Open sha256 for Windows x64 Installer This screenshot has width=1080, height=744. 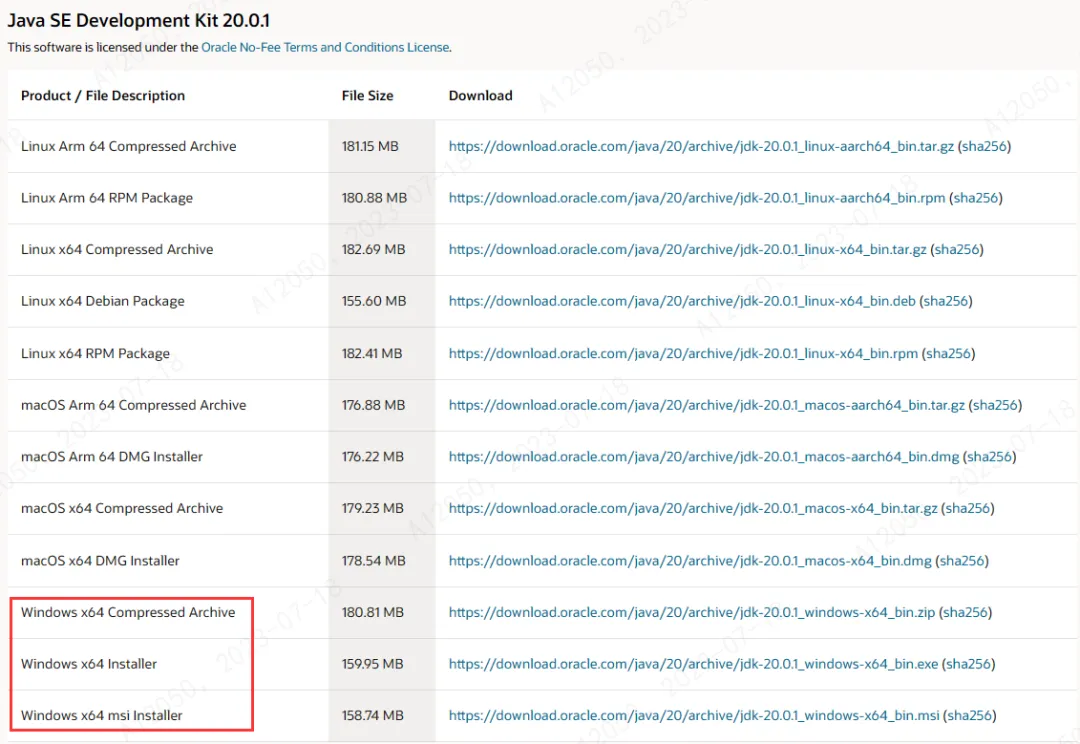coord(968,664)
